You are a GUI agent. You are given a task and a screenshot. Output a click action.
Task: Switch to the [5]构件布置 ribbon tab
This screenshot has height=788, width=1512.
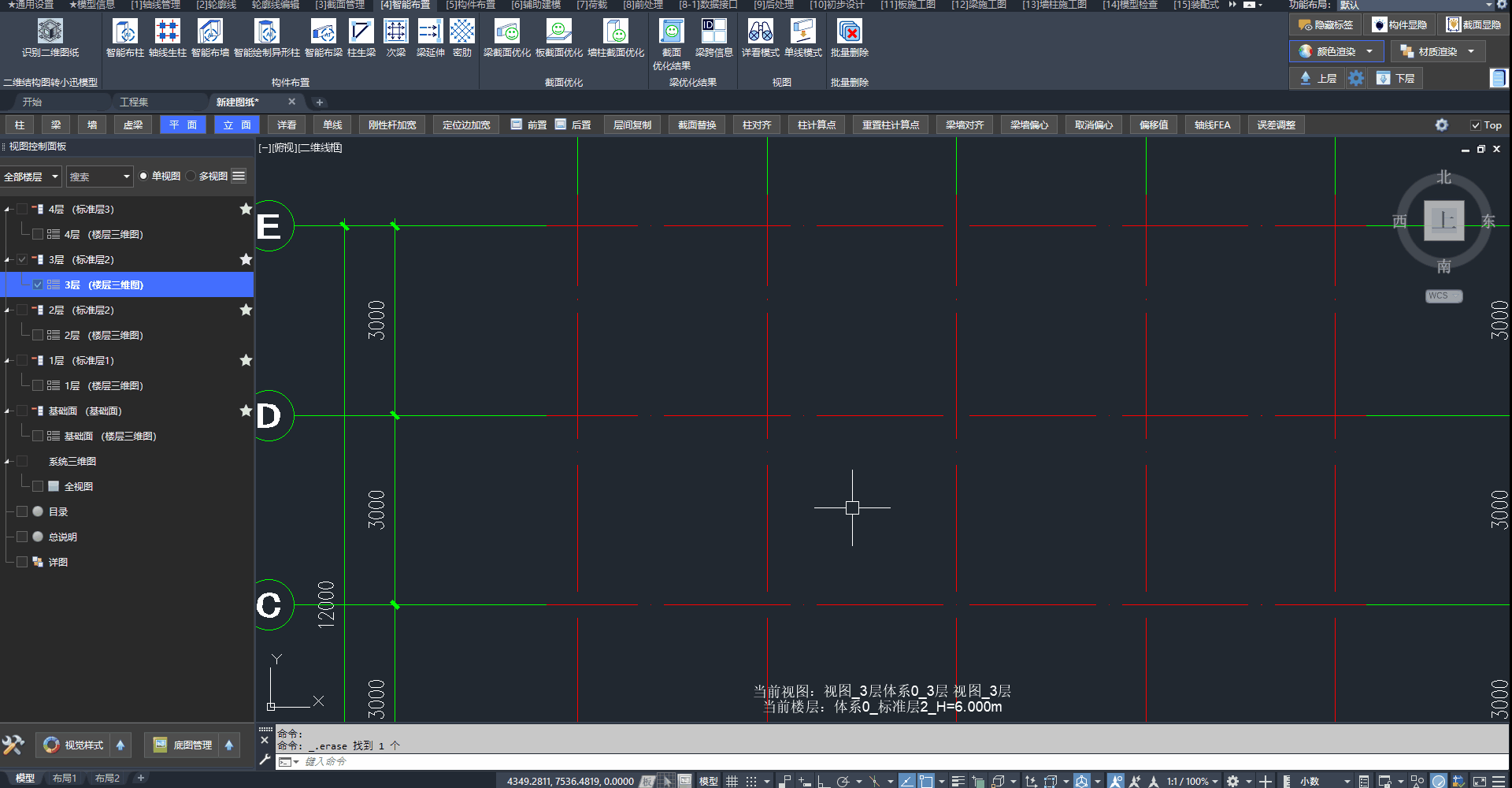pyautogui.click(x=470, y=5)
